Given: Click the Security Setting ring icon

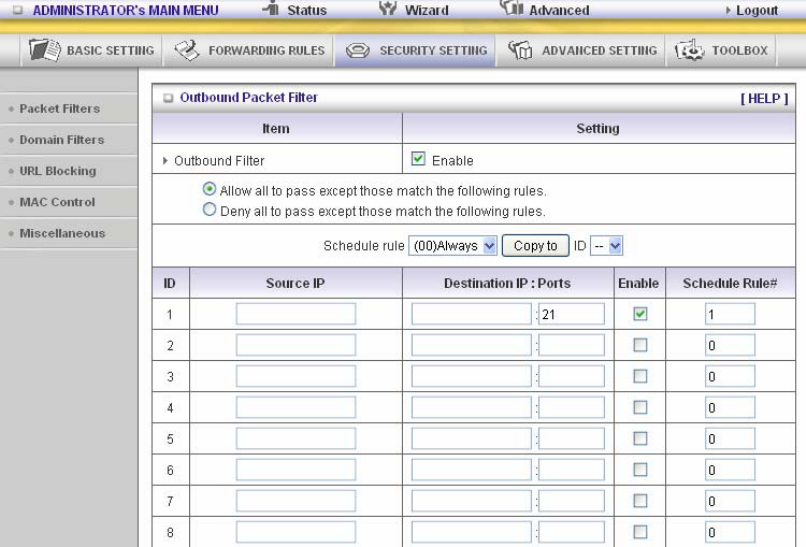Looking at the screenshot, I should pos(358,50).
